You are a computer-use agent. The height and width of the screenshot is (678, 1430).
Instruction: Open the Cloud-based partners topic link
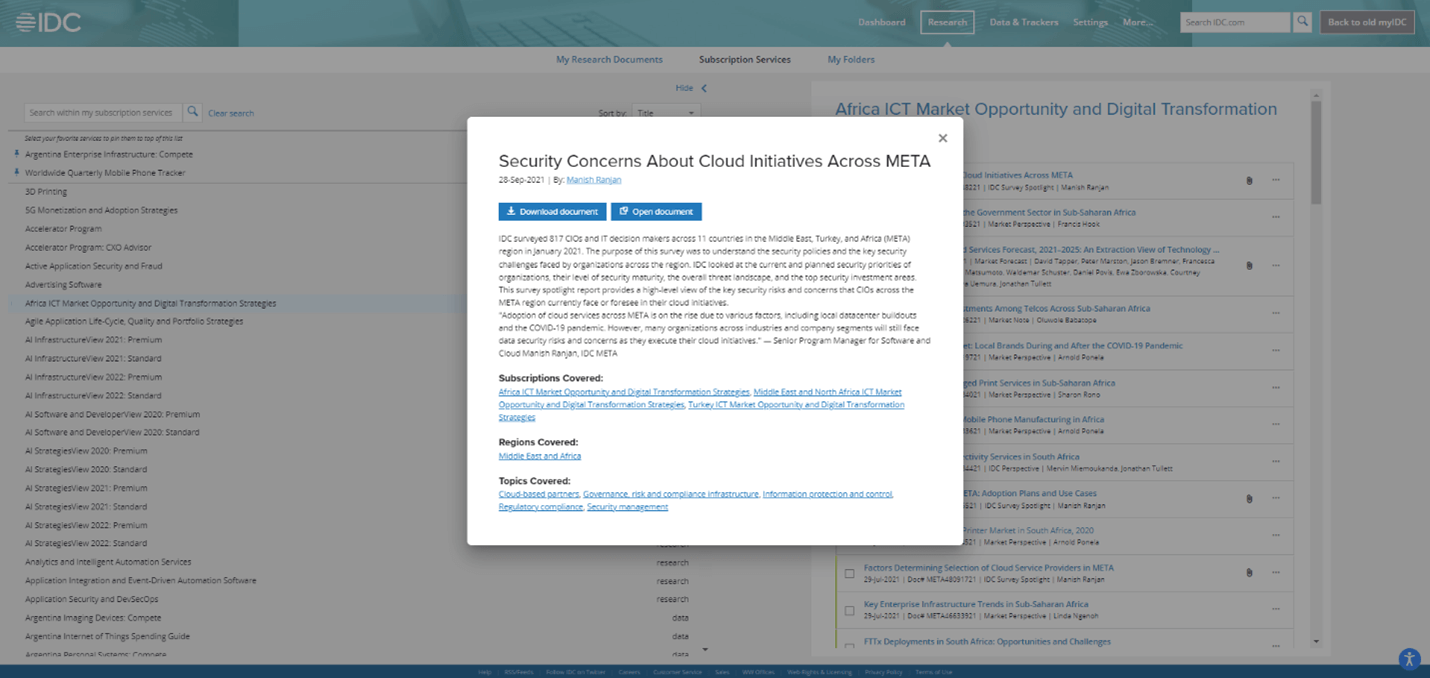[x=539, y=494]
